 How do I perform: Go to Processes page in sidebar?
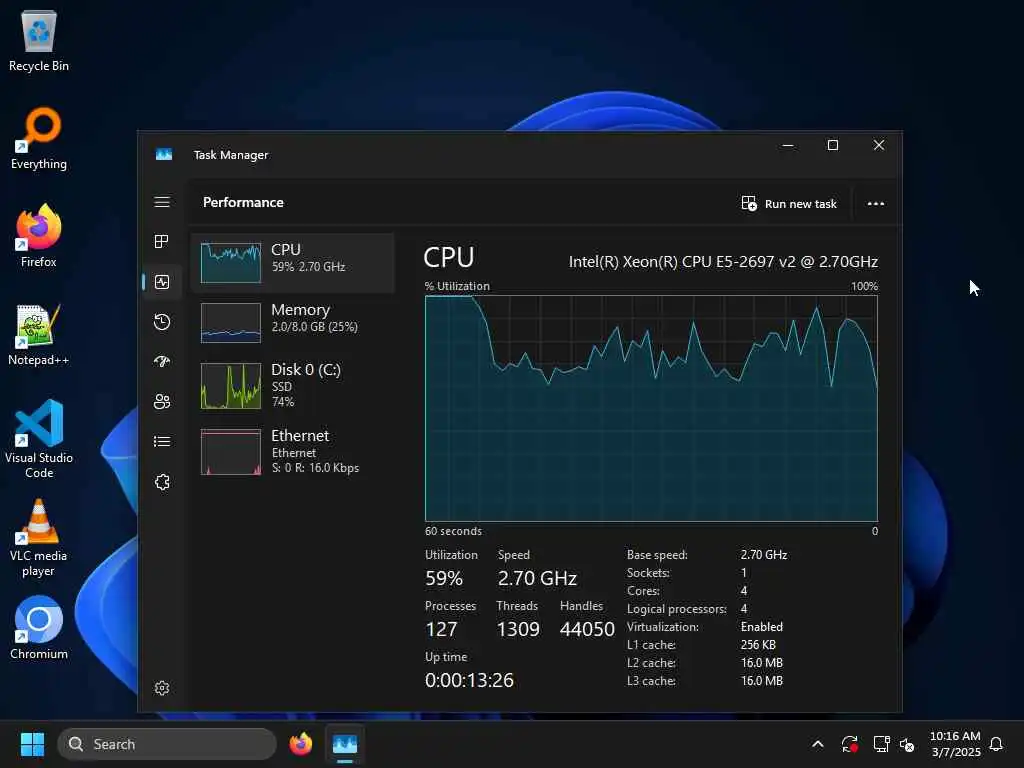pos(162,242)
